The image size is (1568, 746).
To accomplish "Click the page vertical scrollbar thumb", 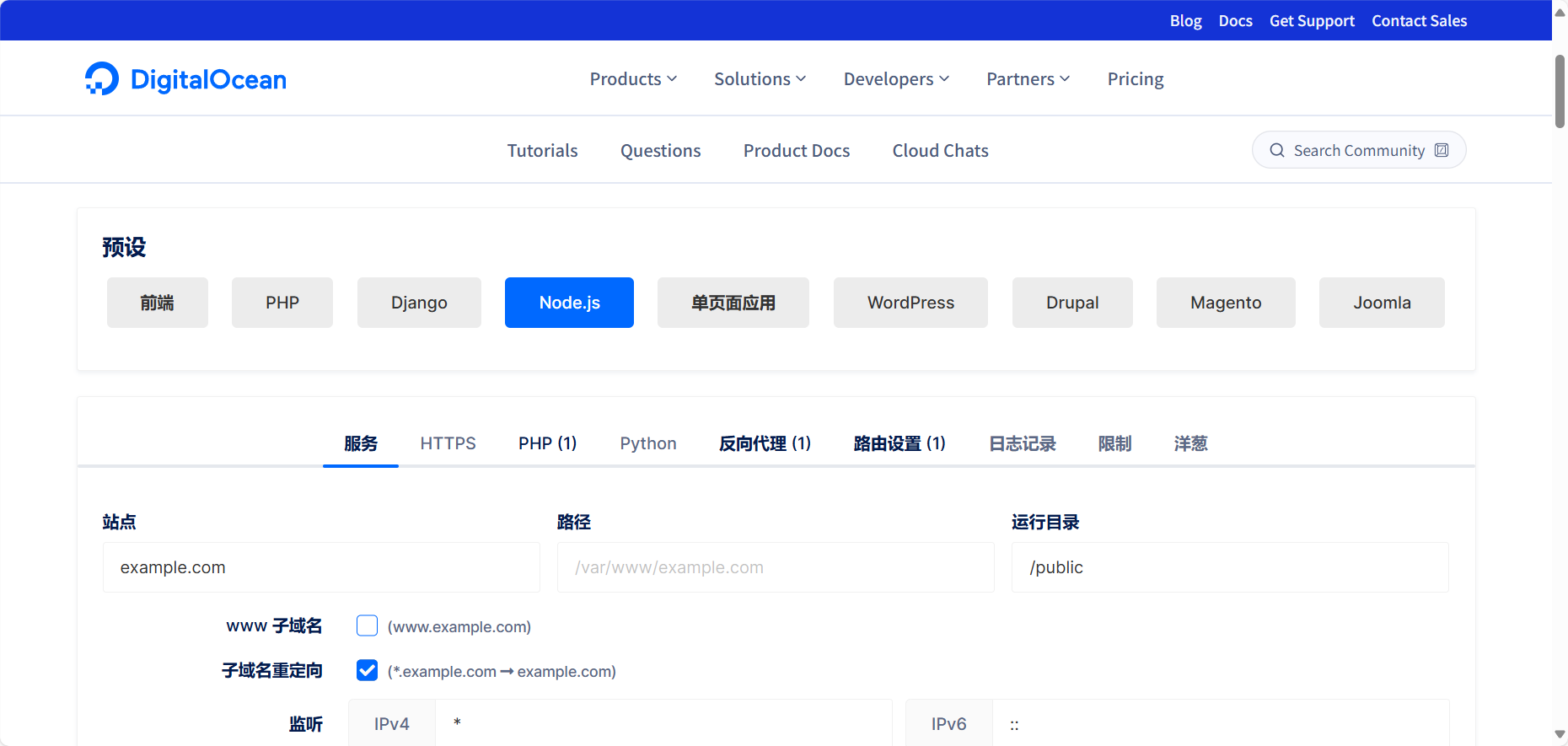I will [x=1560, y=91].
